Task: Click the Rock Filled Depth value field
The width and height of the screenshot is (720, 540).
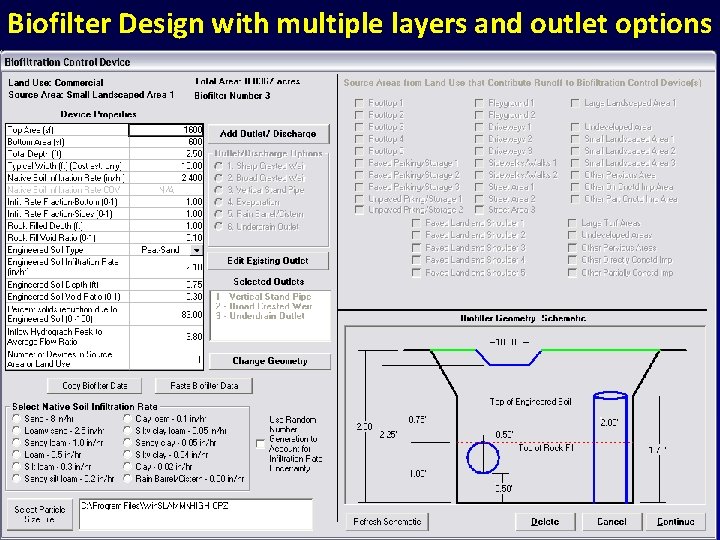Action: 166,225
